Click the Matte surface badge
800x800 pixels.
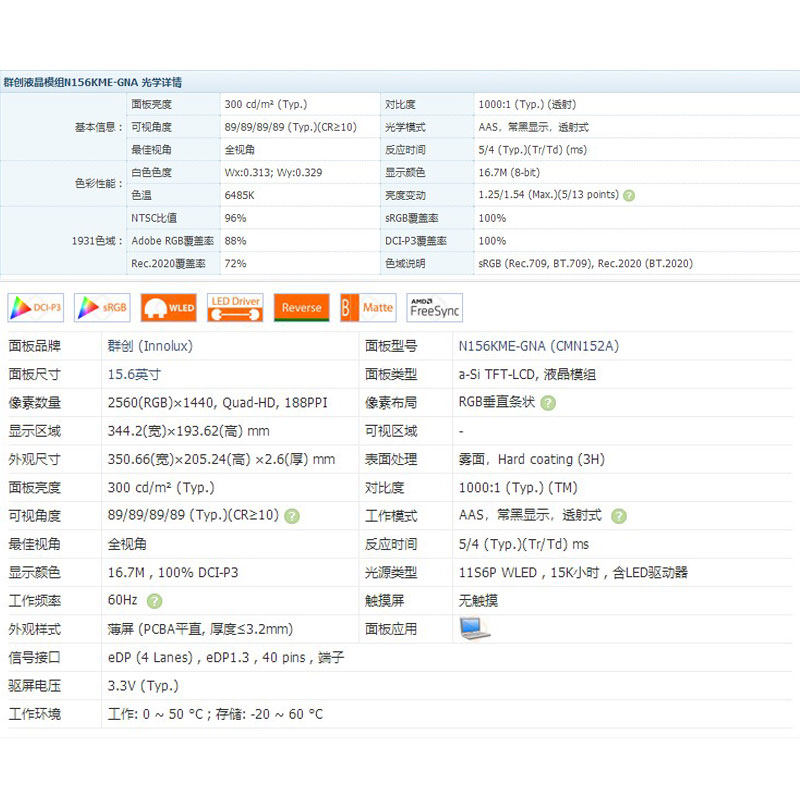click(x=368, y=308)
